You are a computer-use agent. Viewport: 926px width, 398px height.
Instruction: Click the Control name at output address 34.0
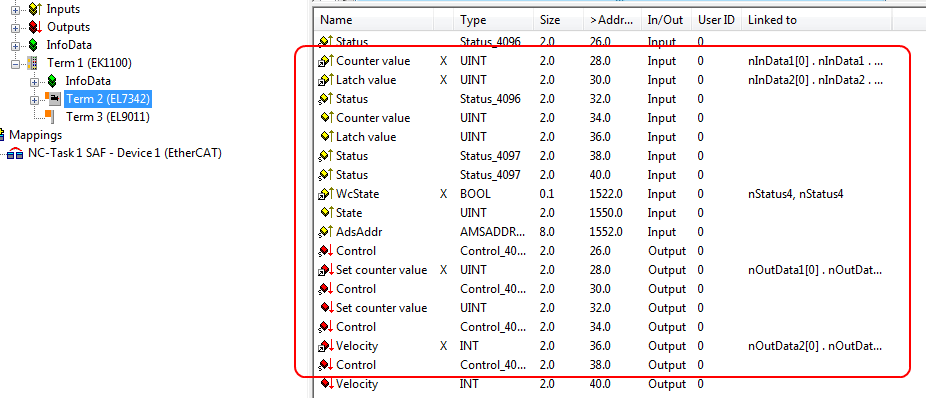coord(356,327)
